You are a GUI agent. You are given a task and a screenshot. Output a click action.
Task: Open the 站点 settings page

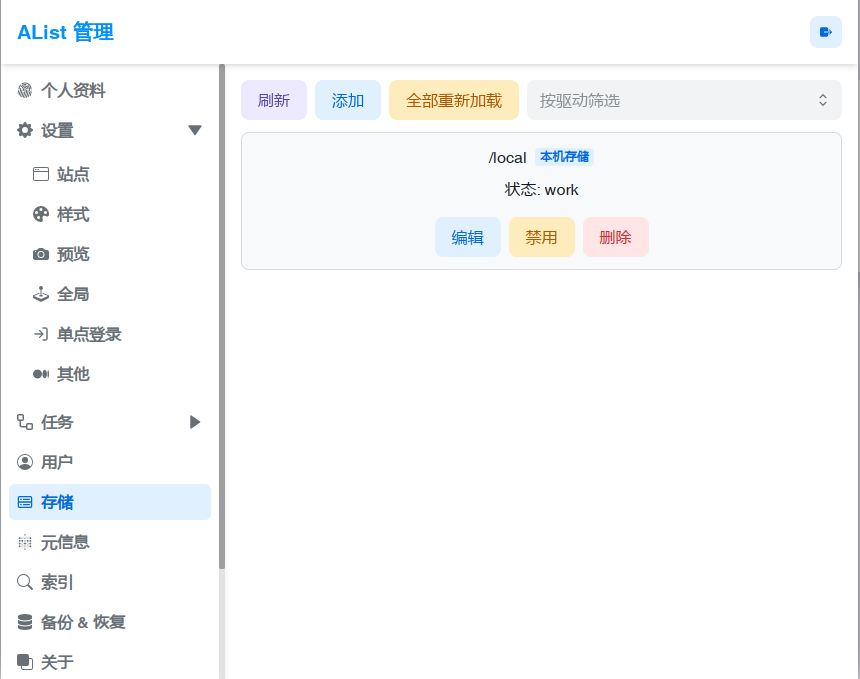pos(73,174)
